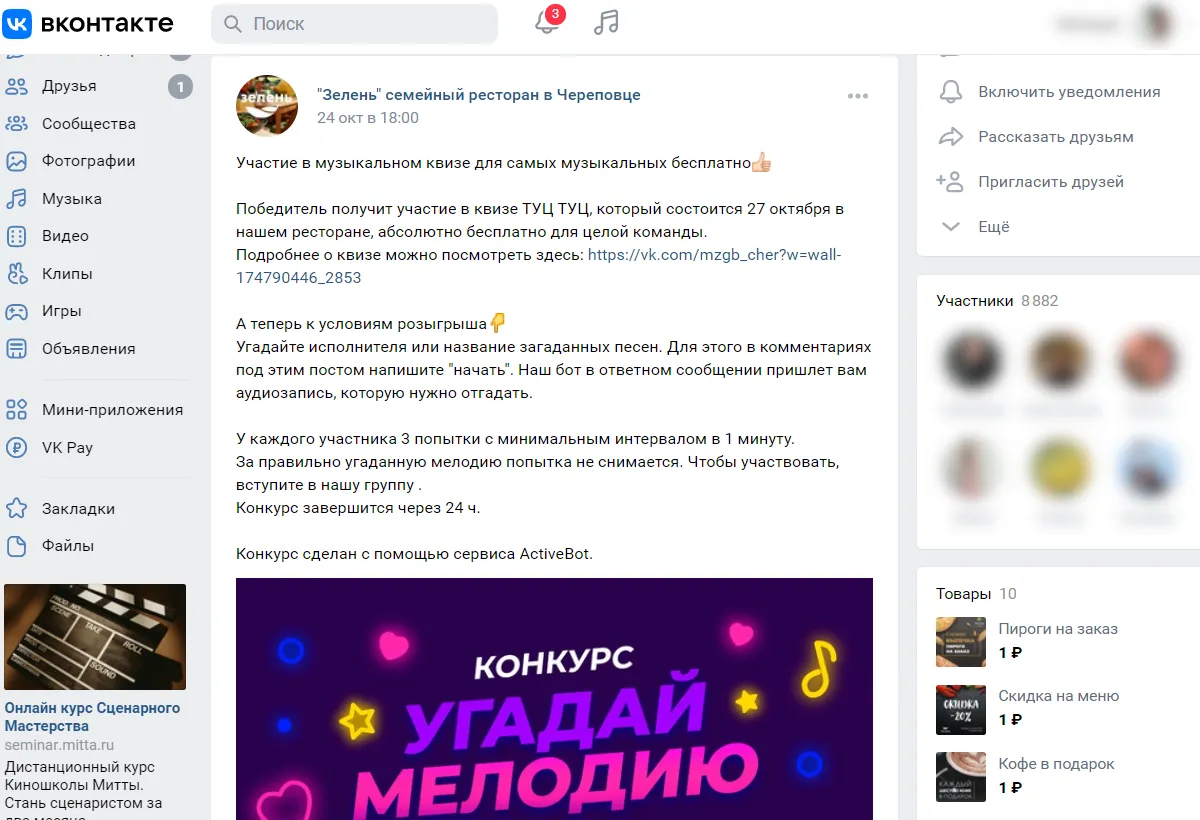The height and width of the screenshot is (820, 1200).
Task: Open Клипы clips icon in sidebar
Action: point(17,274)
